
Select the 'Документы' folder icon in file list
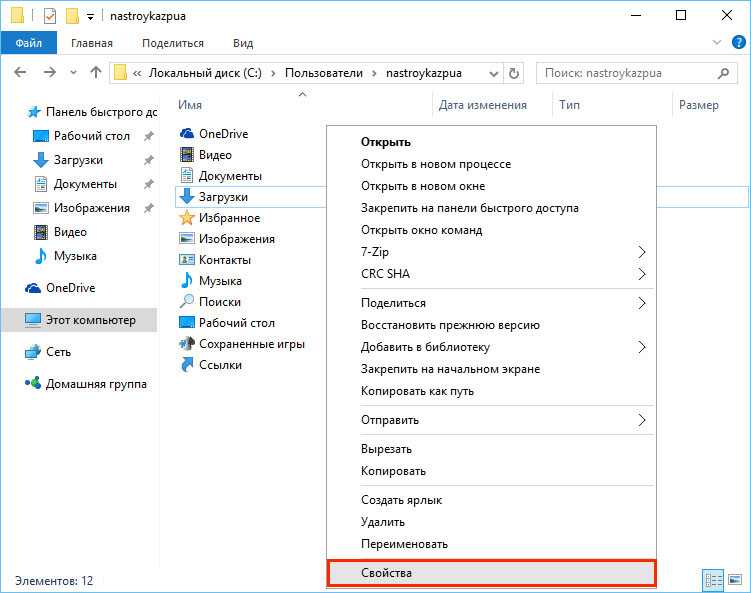tap(186, 176)
